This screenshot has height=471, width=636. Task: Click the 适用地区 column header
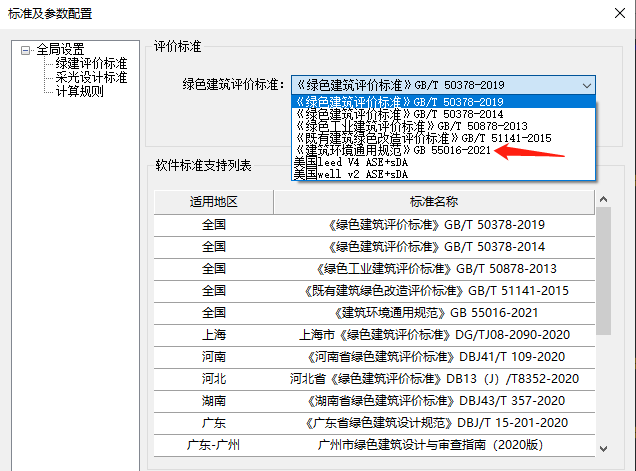[214, 202]
